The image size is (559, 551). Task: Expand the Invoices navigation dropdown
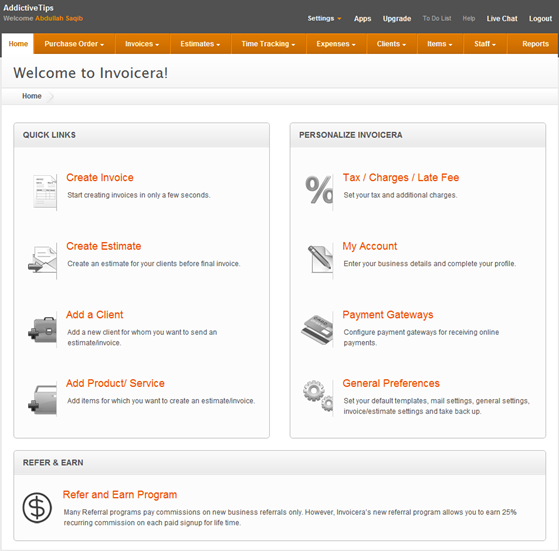[x=142, y=44]
